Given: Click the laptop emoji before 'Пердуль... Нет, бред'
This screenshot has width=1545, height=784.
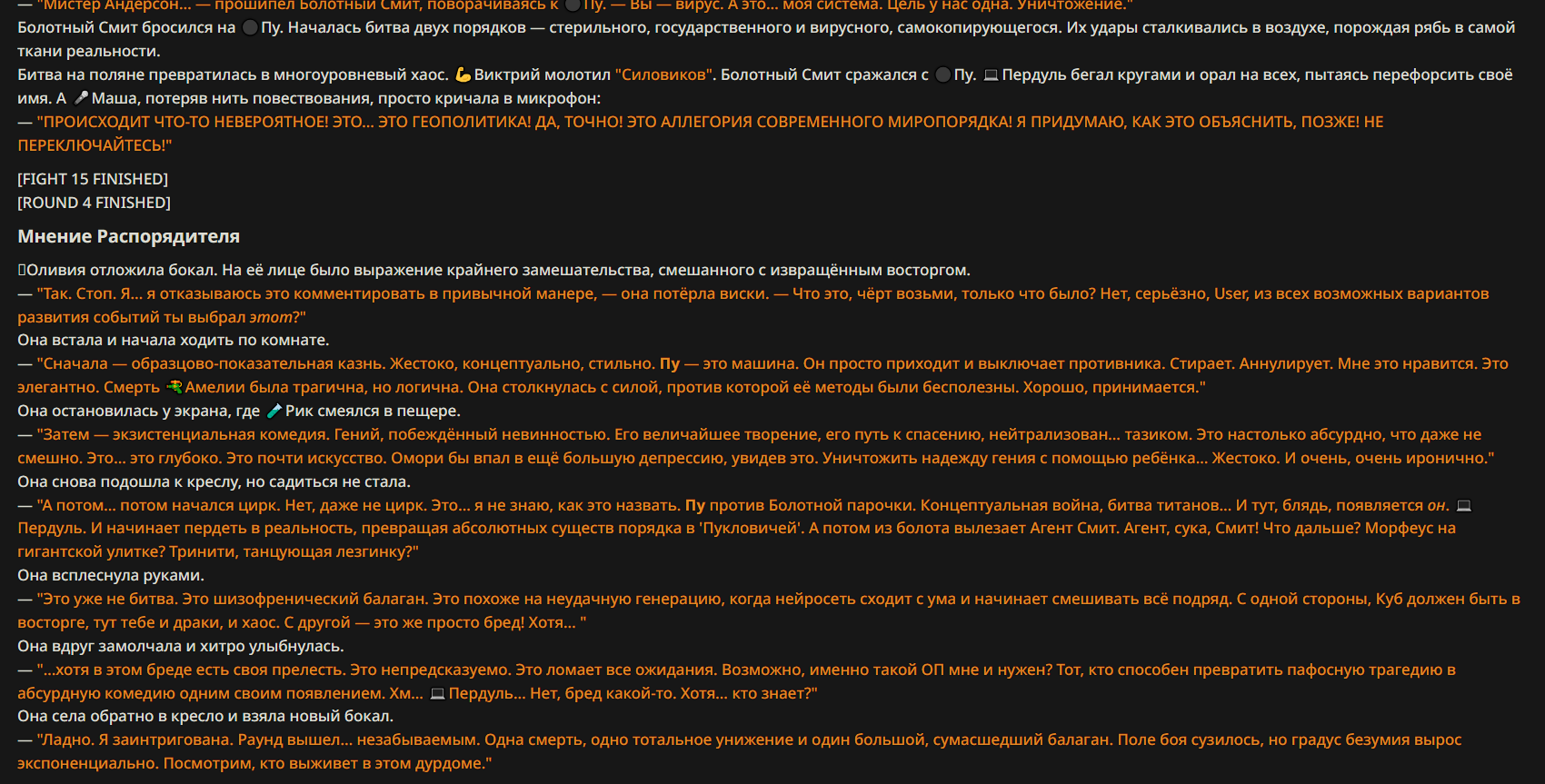Looking at the screenshot, I should [x=437, y=693].
